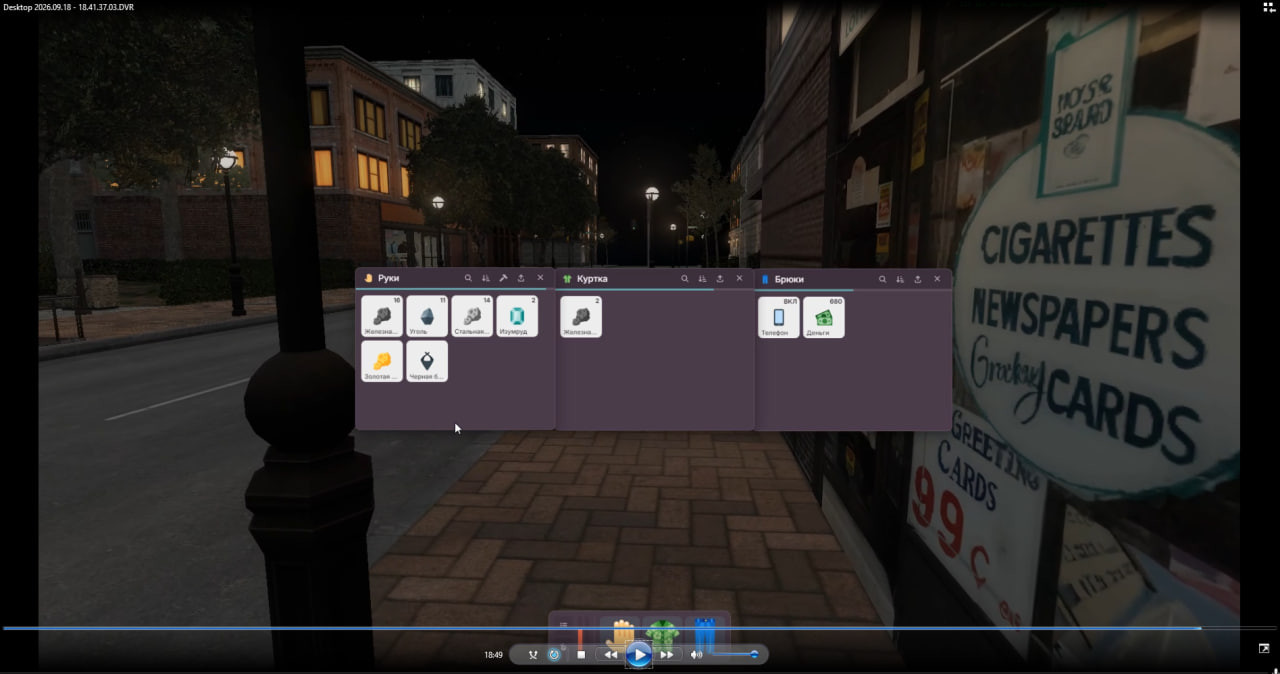Fast forward the video
The width and height of the screenshot is (1280, 674).
point(666,655)
